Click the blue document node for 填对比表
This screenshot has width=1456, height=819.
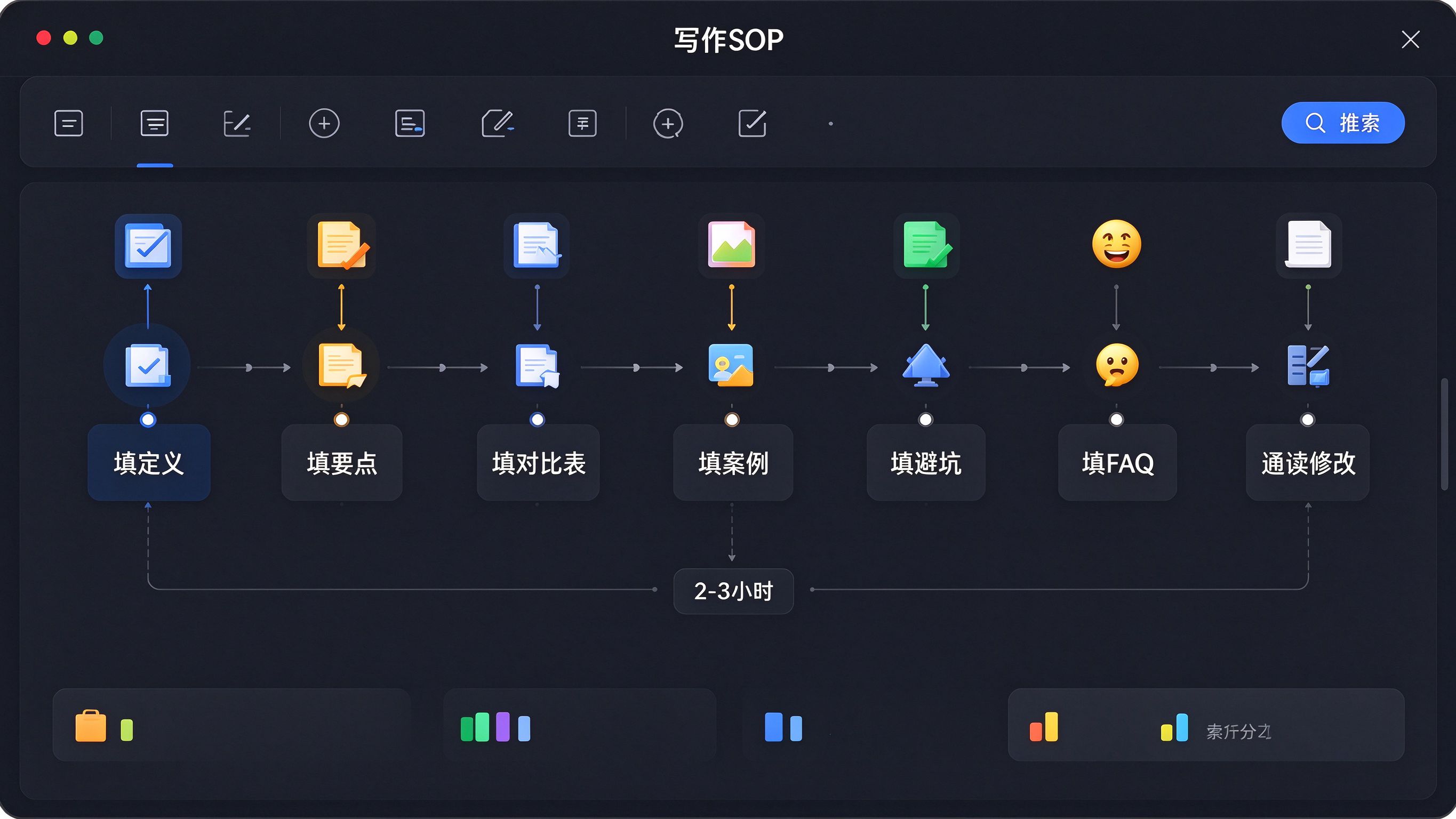click(537, 366)
